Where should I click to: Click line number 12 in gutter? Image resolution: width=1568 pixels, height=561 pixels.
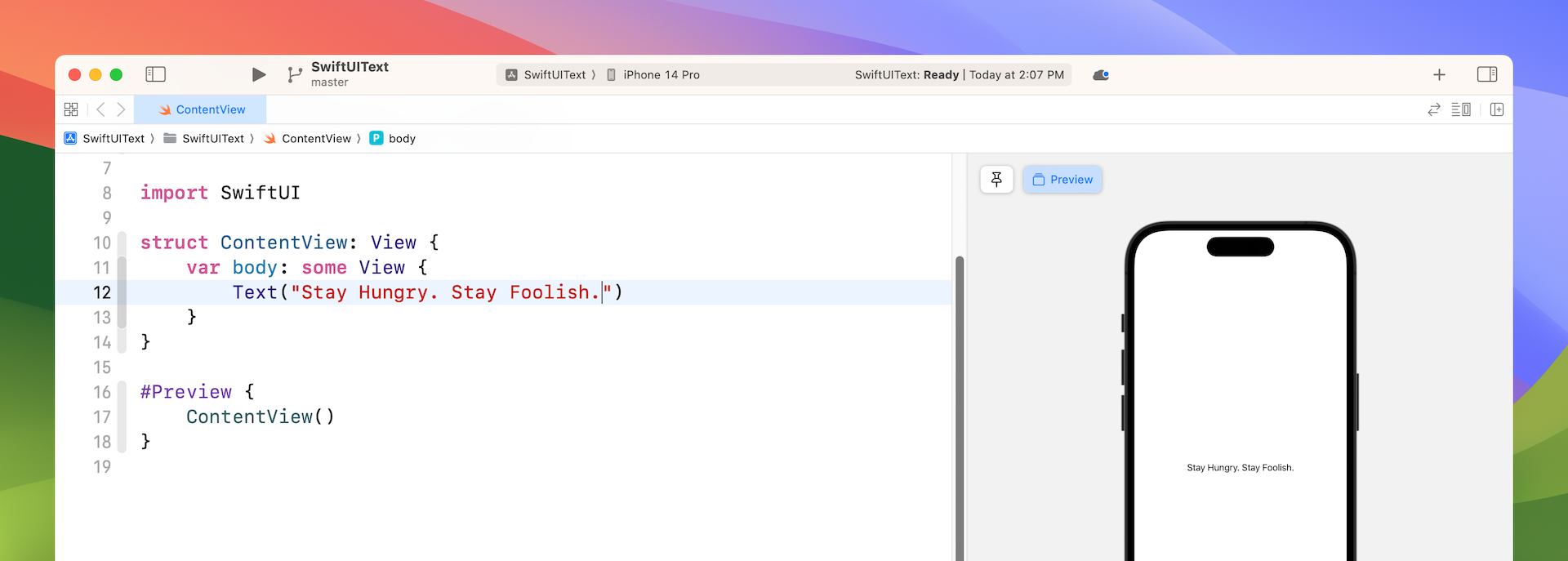point(102,292)
